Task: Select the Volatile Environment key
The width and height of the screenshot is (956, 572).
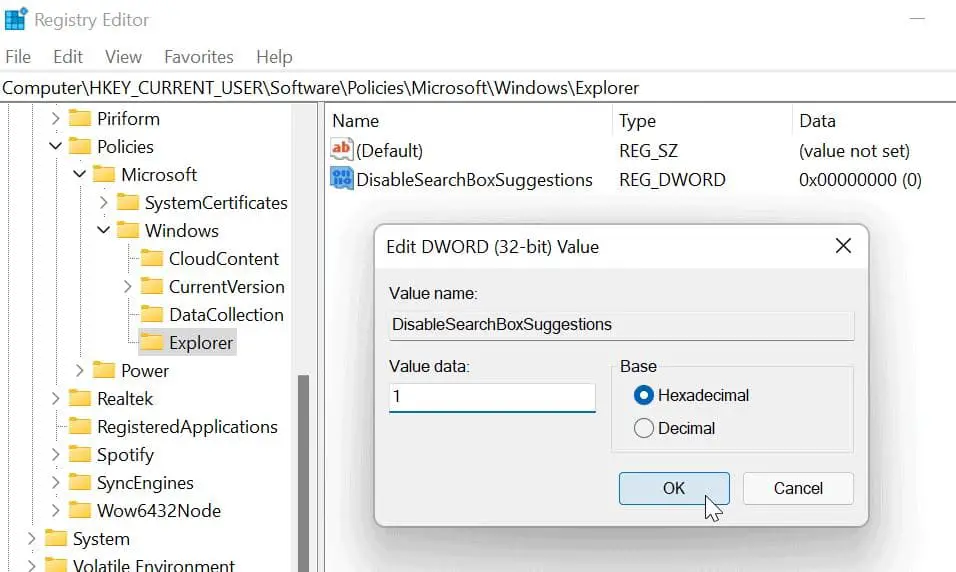Action: point(154,565)
